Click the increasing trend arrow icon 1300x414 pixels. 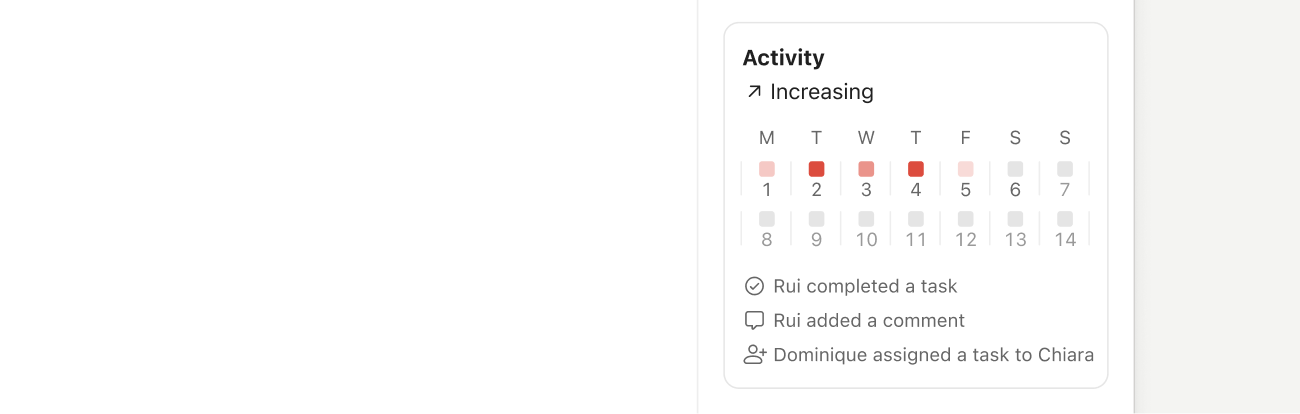(x=754, y=92)
